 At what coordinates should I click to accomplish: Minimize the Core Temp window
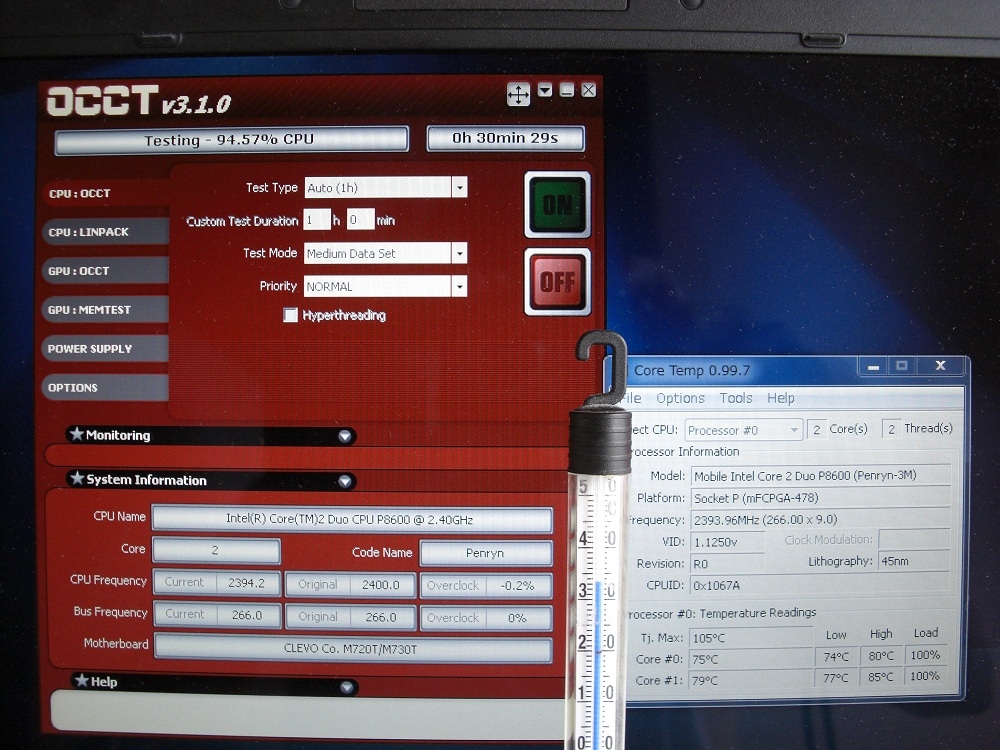(x=874, y=366)
